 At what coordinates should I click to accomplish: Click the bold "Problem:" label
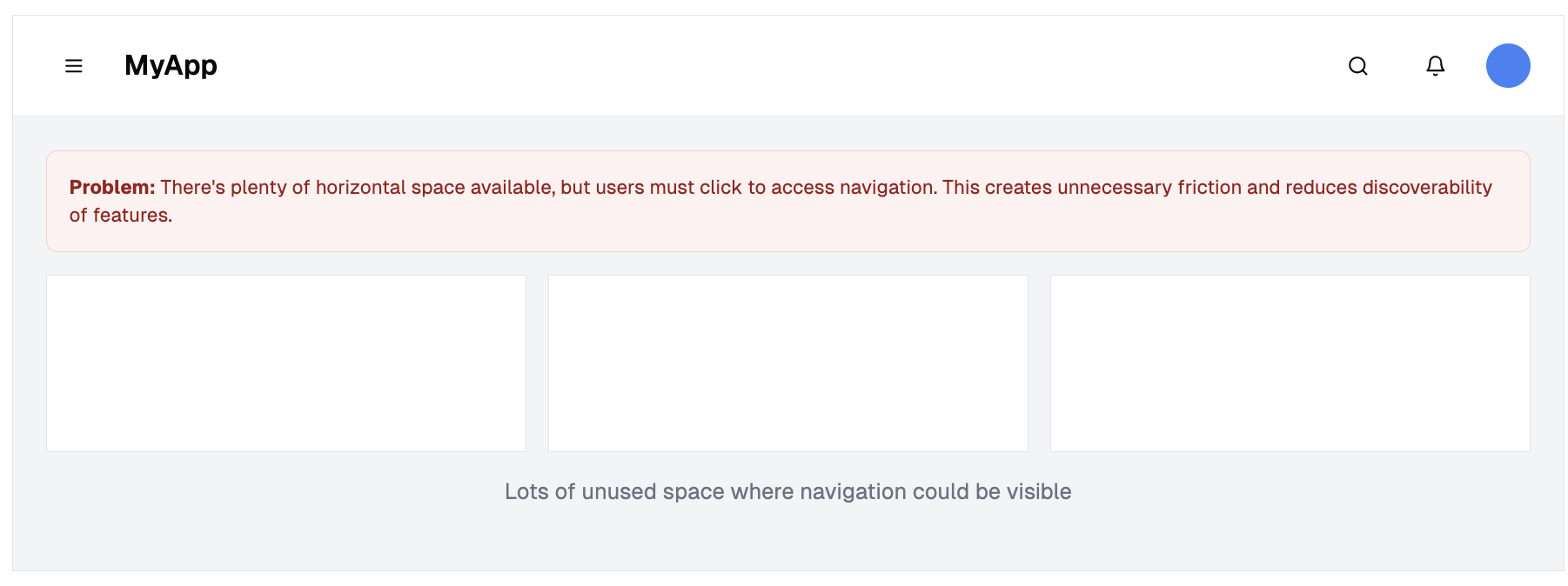pyautogui.click(x=112, y=188)
